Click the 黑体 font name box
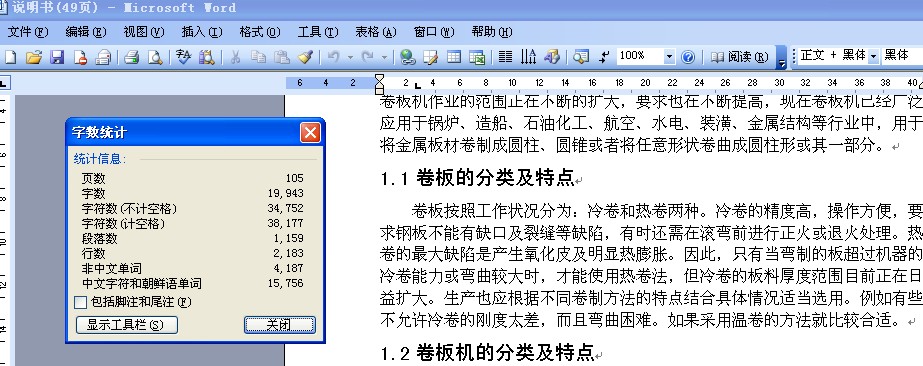Viewport: 923px width, 366px height. [902, 56]
